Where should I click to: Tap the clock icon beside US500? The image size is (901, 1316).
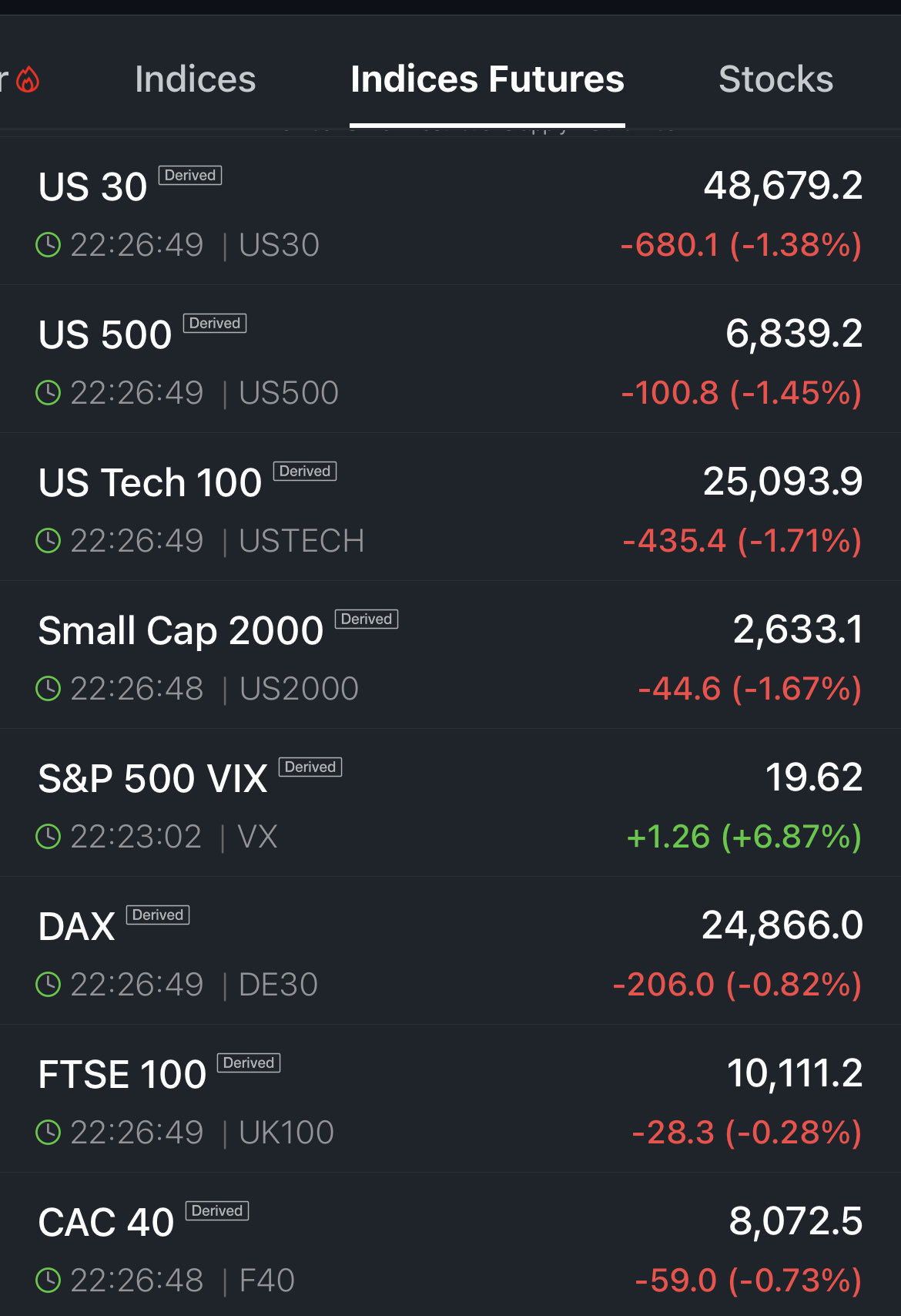(49, 393)
